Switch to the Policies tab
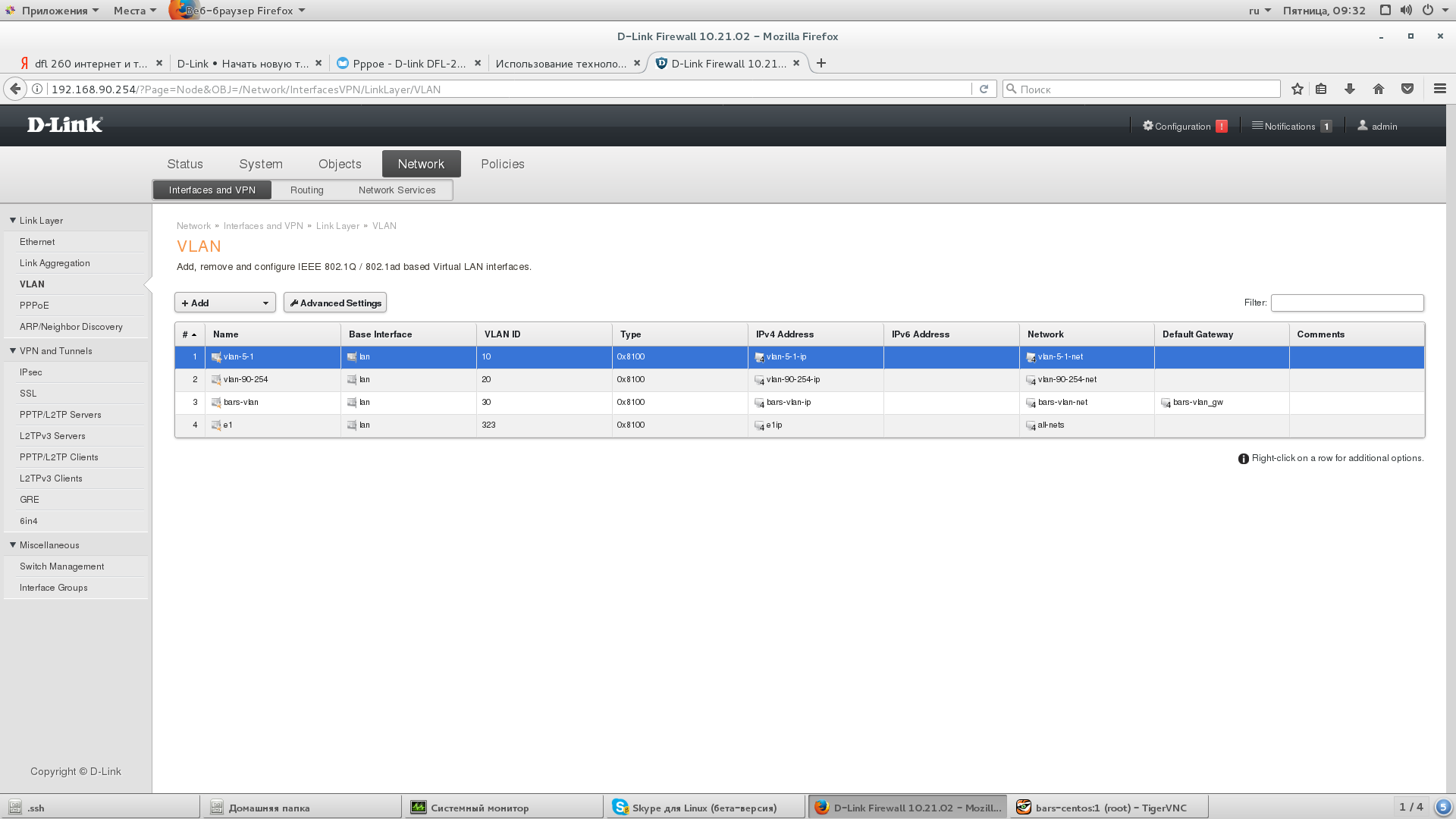1456x819 pixels. click(502, 164)
